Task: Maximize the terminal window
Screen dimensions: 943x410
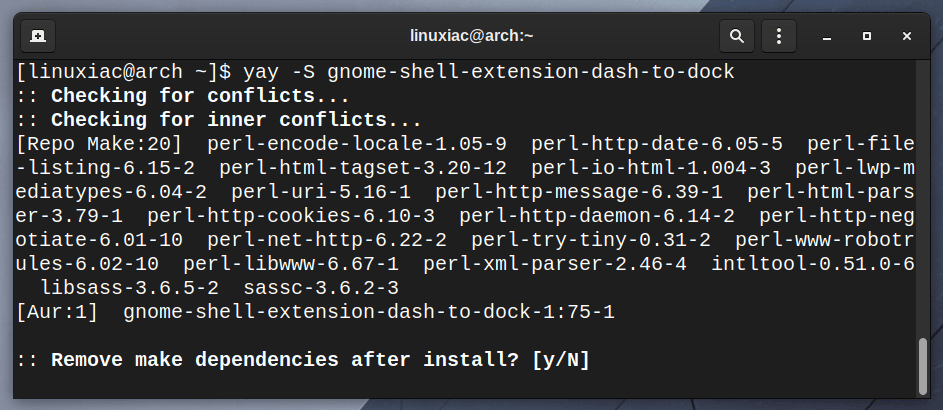Action: pos(867,37)
